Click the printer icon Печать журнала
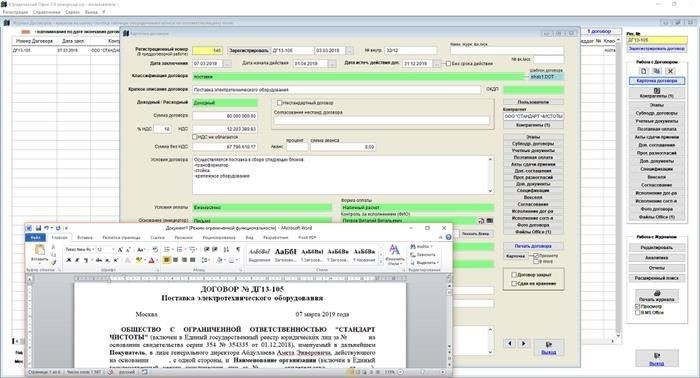The image size is (700, 378). [x=657, y=296]
